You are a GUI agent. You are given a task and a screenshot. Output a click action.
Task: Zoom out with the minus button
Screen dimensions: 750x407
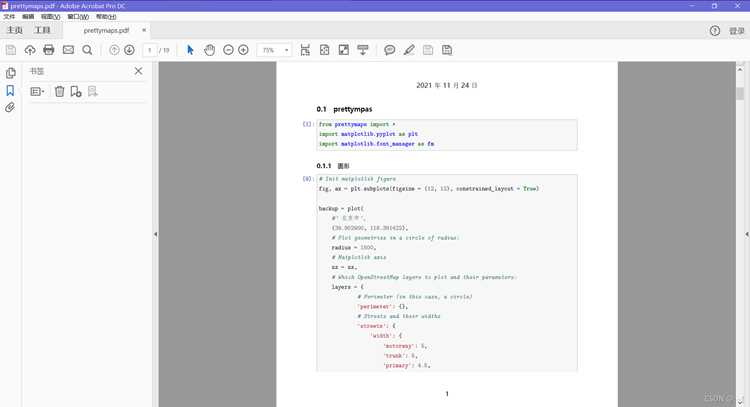point(228,50)
